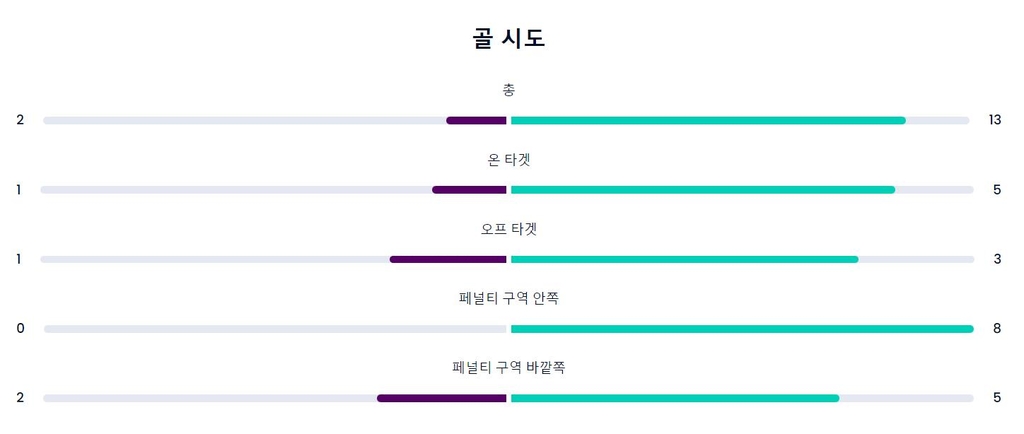This screenshot has height=434, width=1024.
Task: Select the full teal 페널티 구역 안쪽 bar
Action: point(741,329)
